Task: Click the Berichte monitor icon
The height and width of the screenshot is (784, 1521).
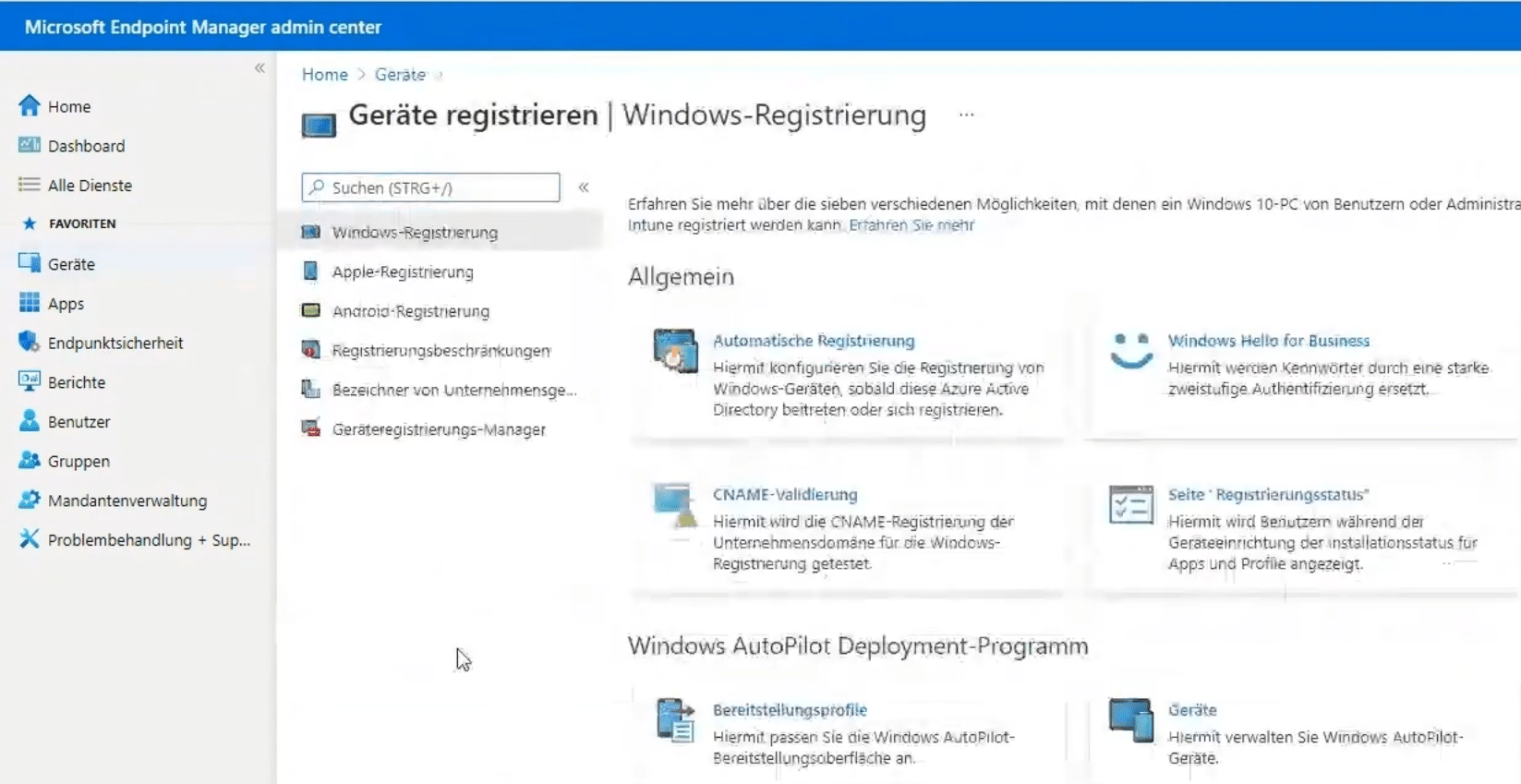Action: coord(30,381)
